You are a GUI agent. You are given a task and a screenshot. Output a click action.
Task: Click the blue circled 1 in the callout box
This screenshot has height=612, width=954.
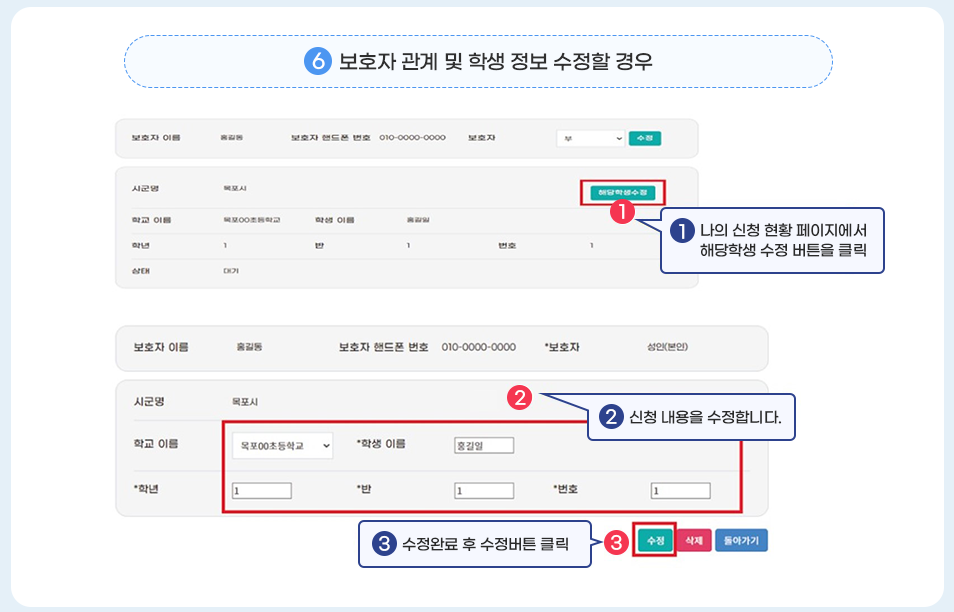[x=682, y=230]
